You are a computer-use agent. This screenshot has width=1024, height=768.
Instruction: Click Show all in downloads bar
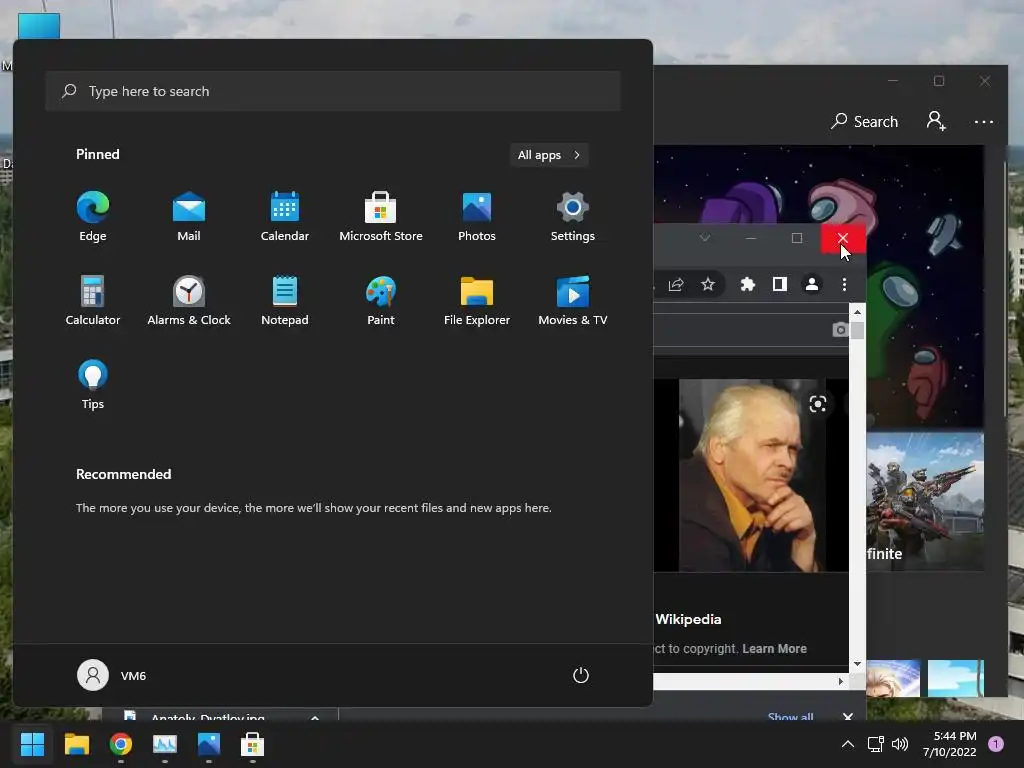pyautogui.click(x=790, y=716)
